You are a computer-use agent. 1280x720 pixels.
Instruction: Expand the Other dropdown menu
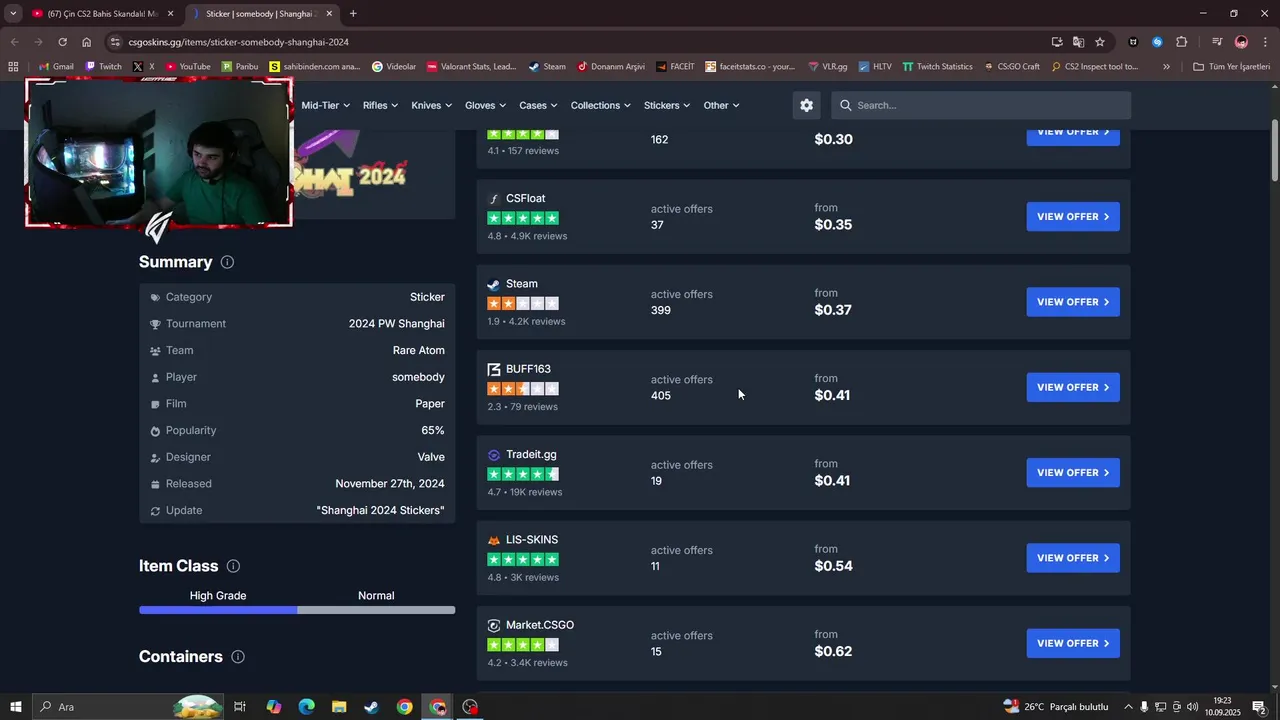pyautogui.click(x=721, y=105)
